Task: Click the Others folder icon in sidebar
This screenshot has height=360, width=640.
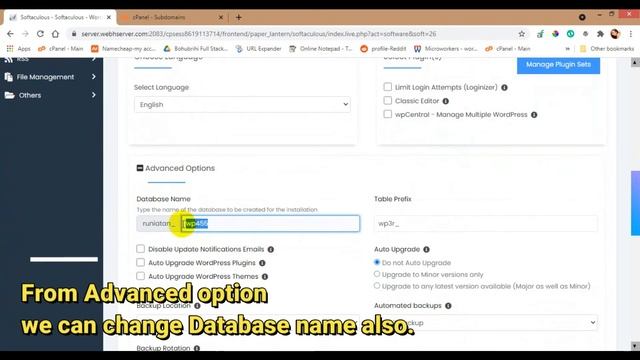Action: coord(9,95)
